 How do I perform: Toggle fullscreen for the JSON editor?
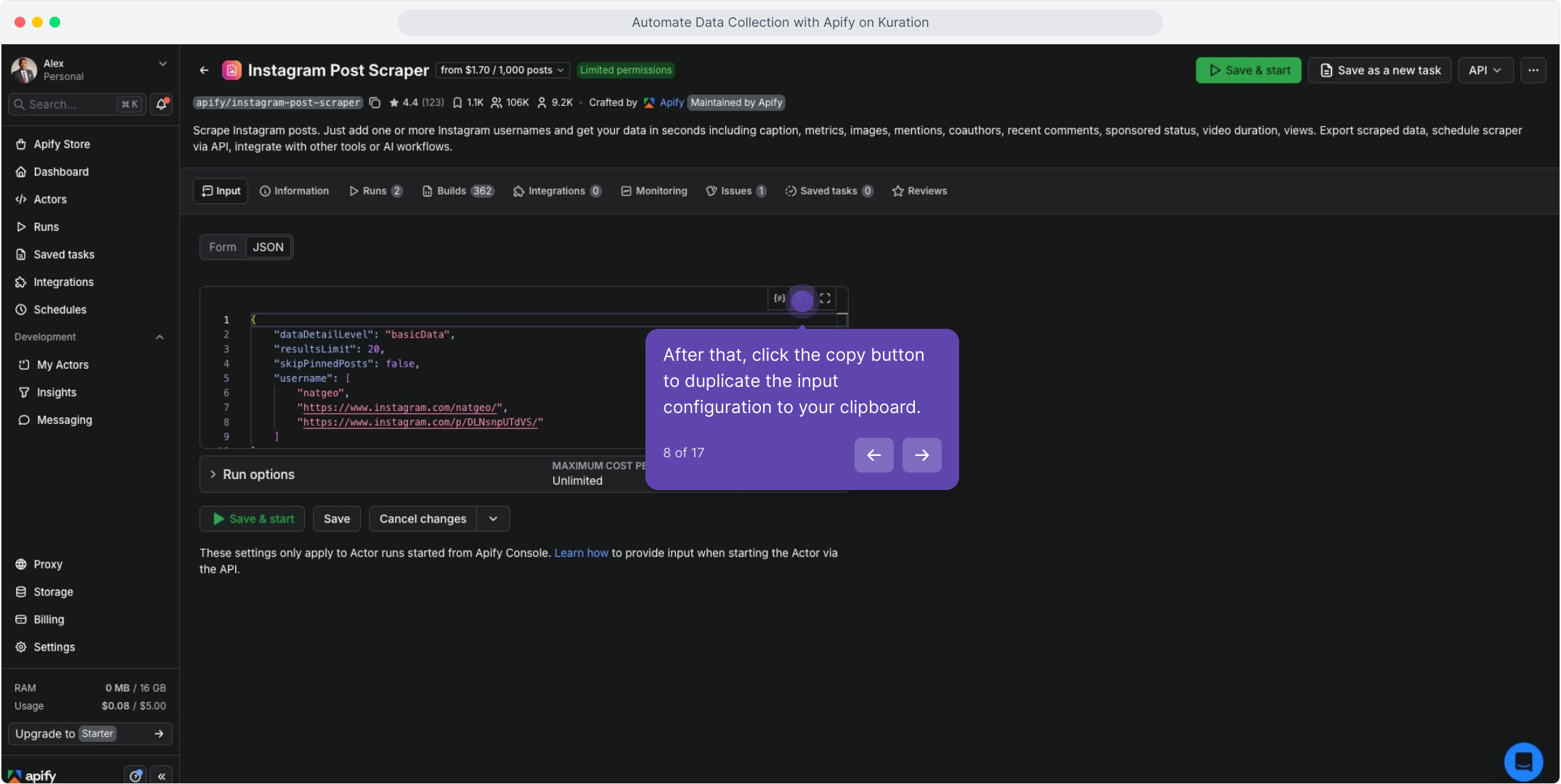click(825, 298)
